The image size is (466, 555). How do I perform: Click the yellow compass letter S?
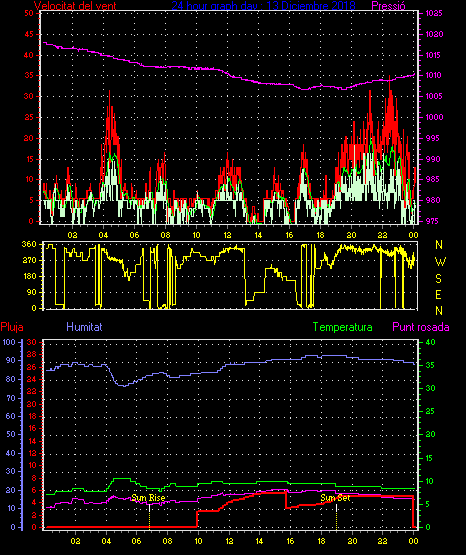(x=438, y=279)
